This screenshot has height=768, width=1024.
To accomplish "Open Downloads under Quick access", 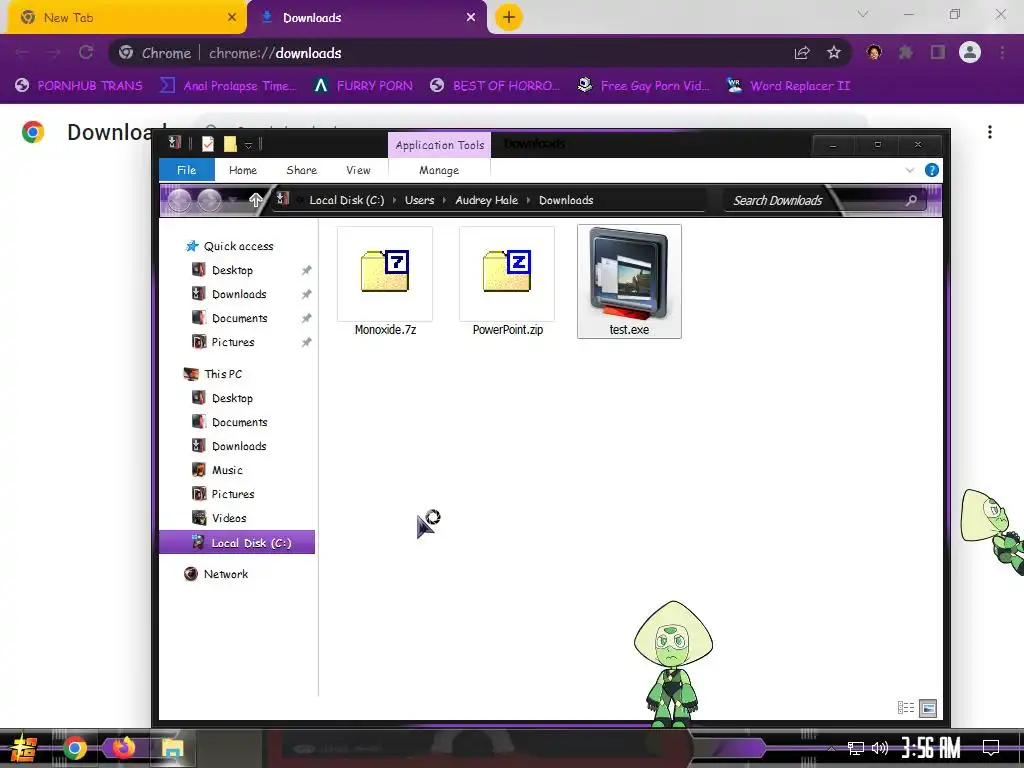I will click(239, 294).
